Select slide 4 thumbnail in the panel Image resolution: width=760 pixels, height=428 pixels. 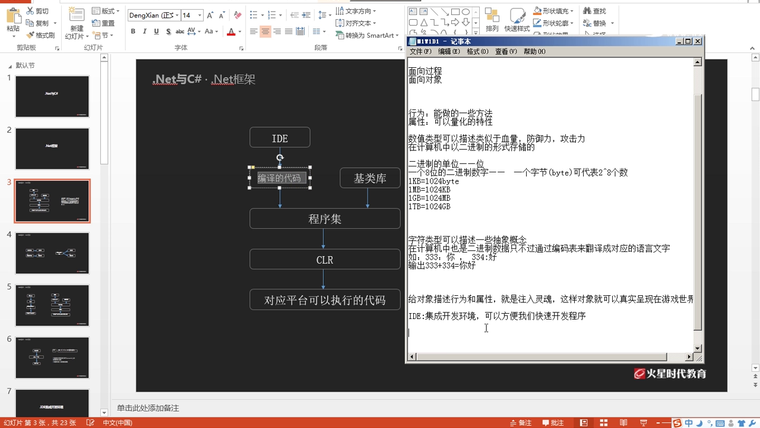pyautogui.click(x=52, y=253)
